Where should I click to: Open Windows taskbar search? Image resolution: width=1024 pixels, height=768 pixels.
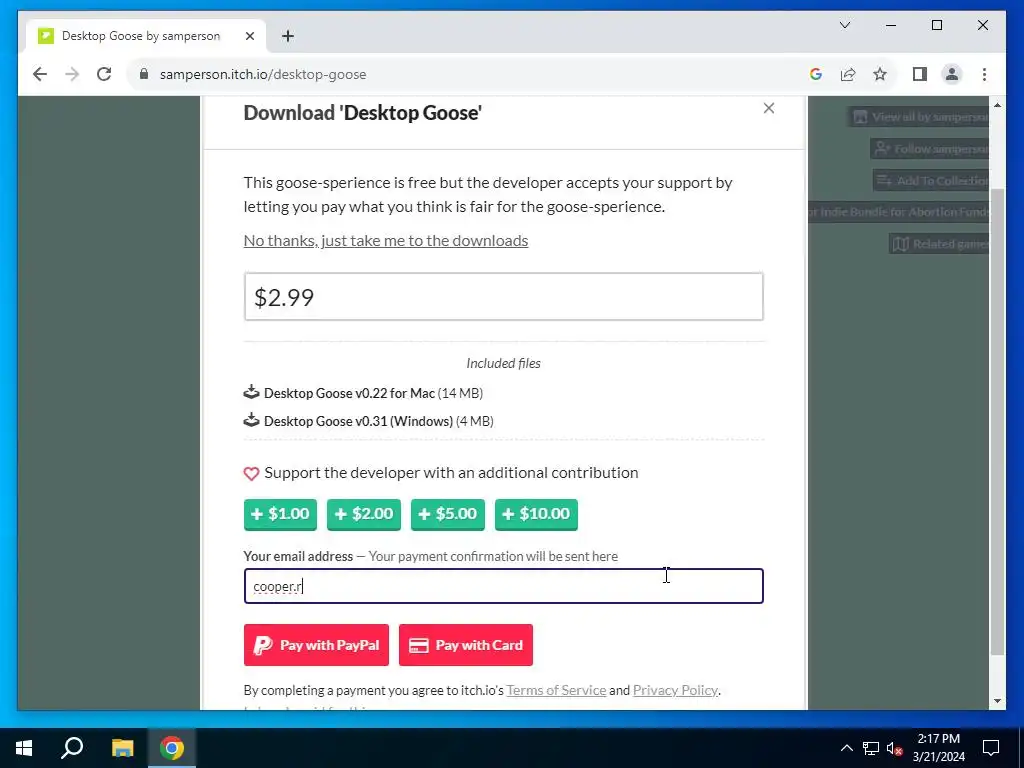72,748
